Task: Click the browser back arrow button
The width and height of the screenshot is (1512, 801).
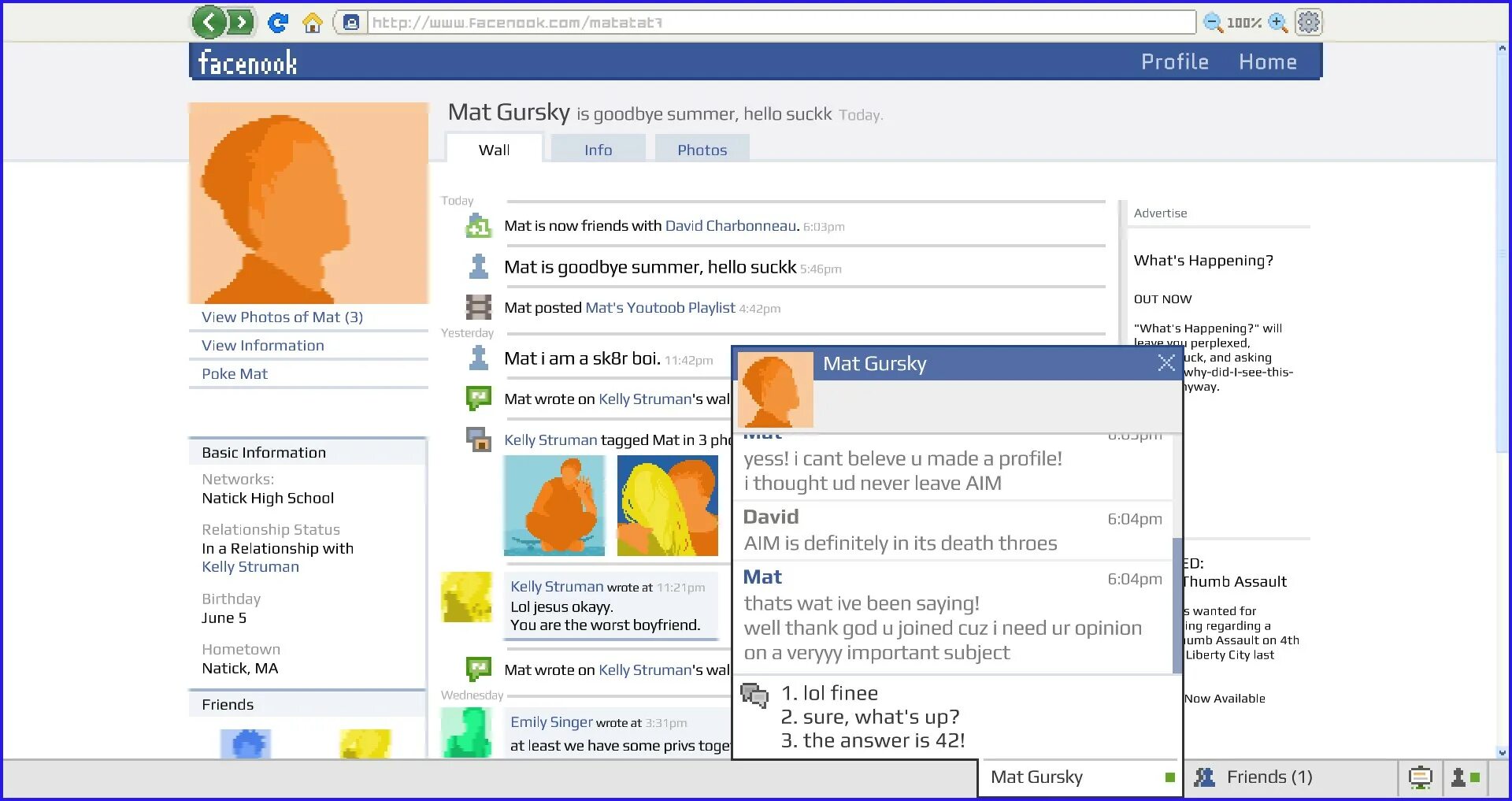Action: (x=209, y=22)
